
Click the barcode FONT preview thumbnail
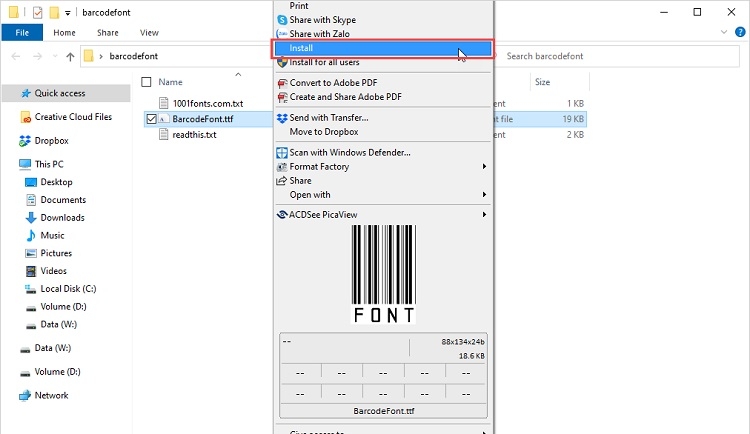tap(384, 274)
